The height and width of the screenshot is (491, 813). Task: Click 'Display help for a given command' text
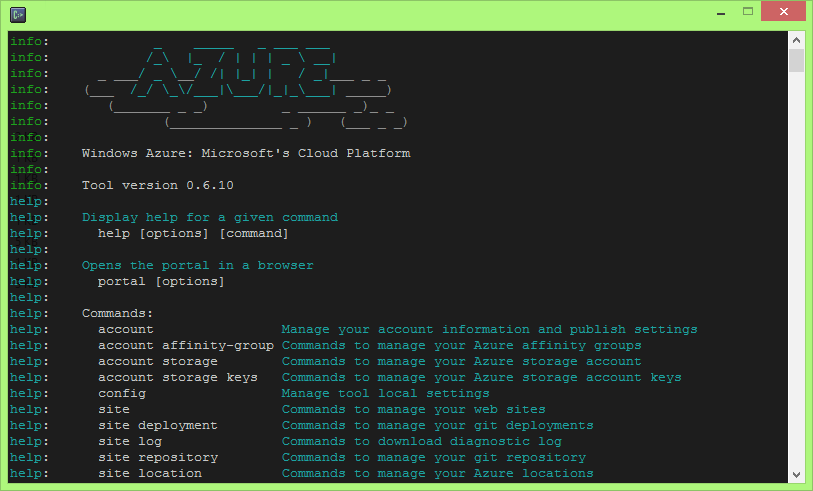pos(209,217)
